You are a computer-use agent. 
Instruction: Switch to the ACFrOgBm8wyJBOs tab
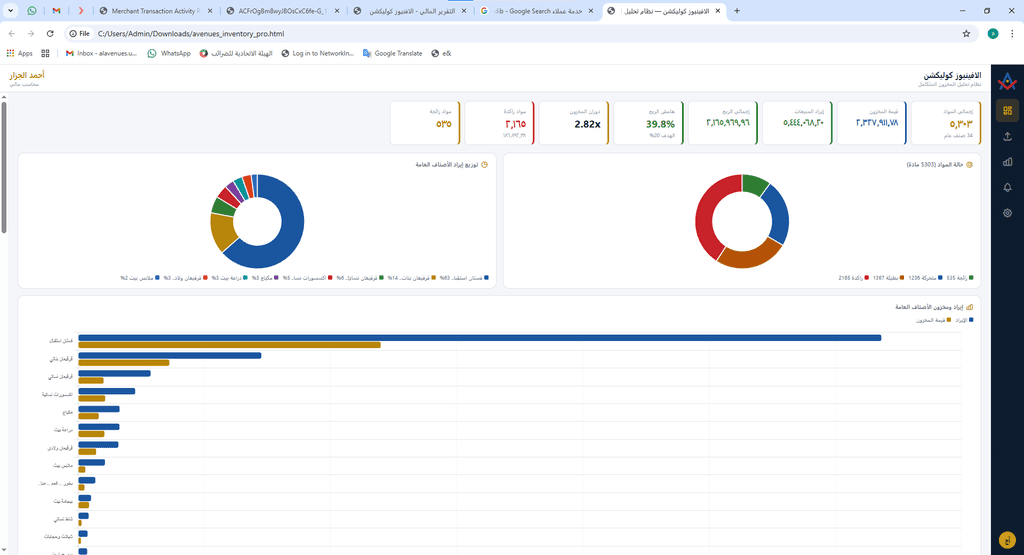coord(282,11)
